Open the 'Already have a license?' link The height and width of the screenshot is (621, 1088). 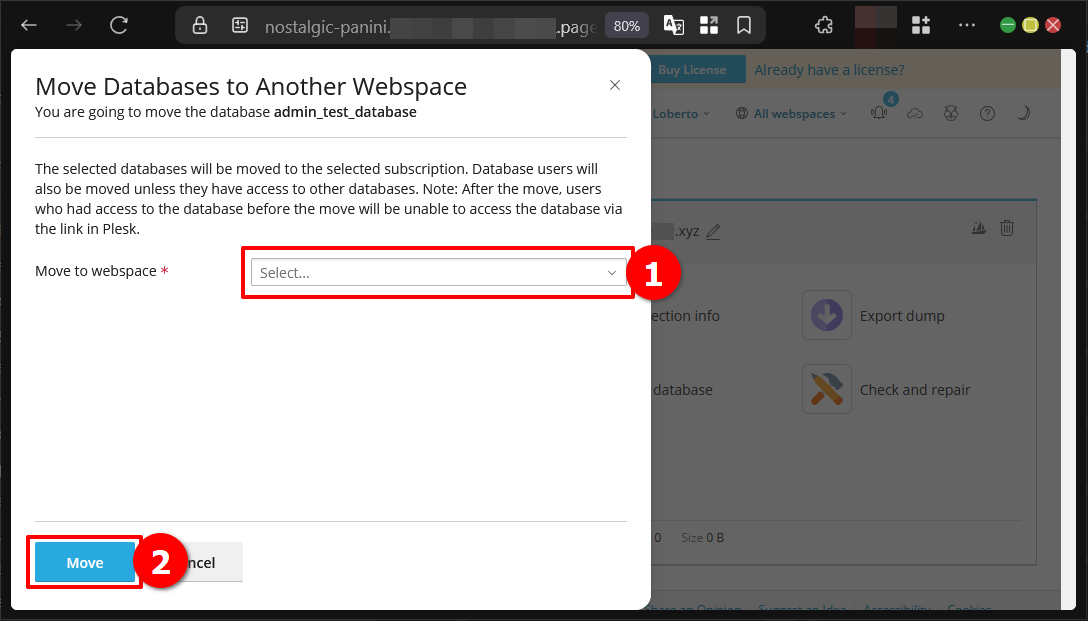829,70
